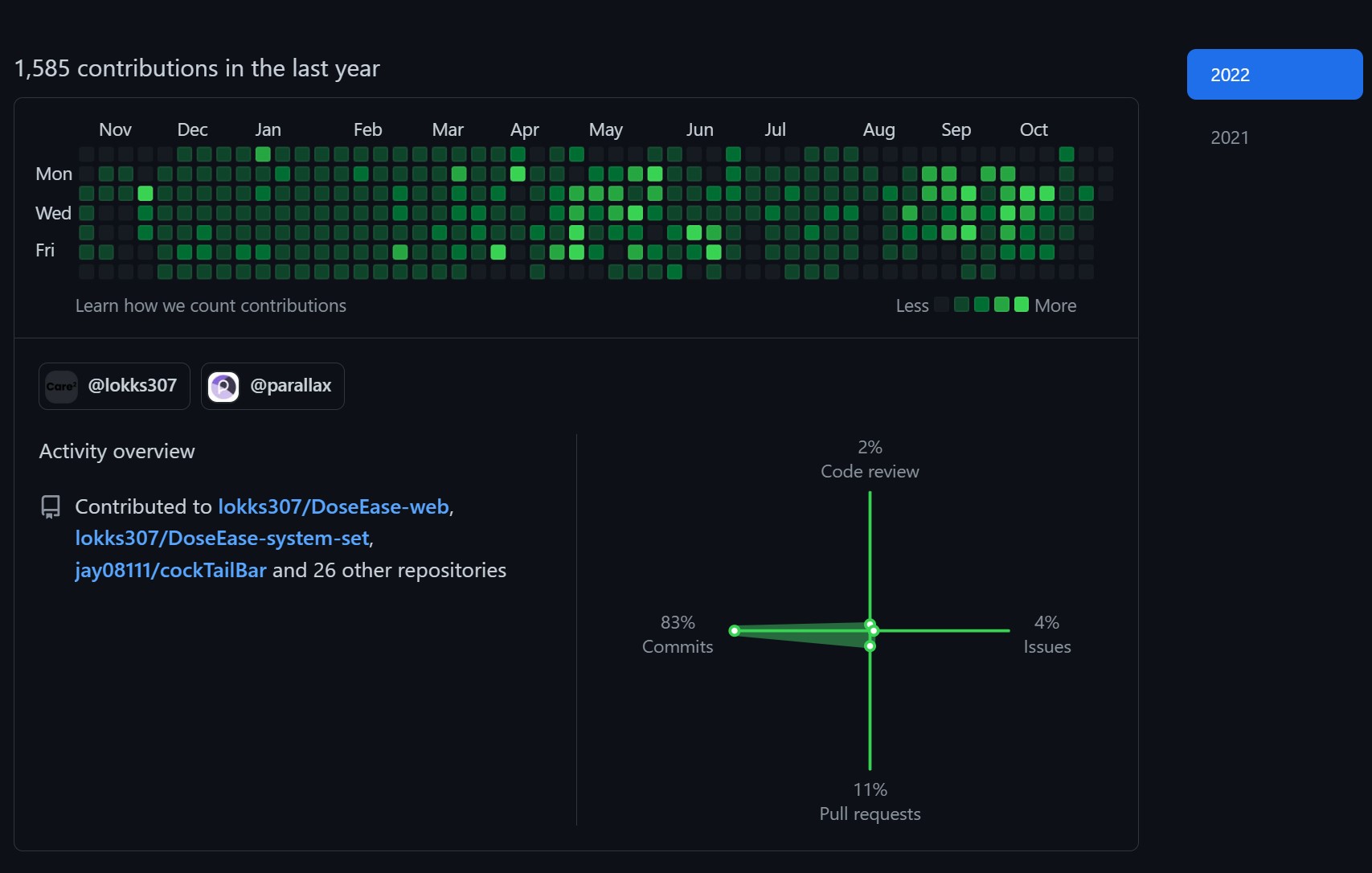This screenshot has height=873, width=1372.
Task: Click the lokks307 organization avatar icon
Action: coord(61,387)
